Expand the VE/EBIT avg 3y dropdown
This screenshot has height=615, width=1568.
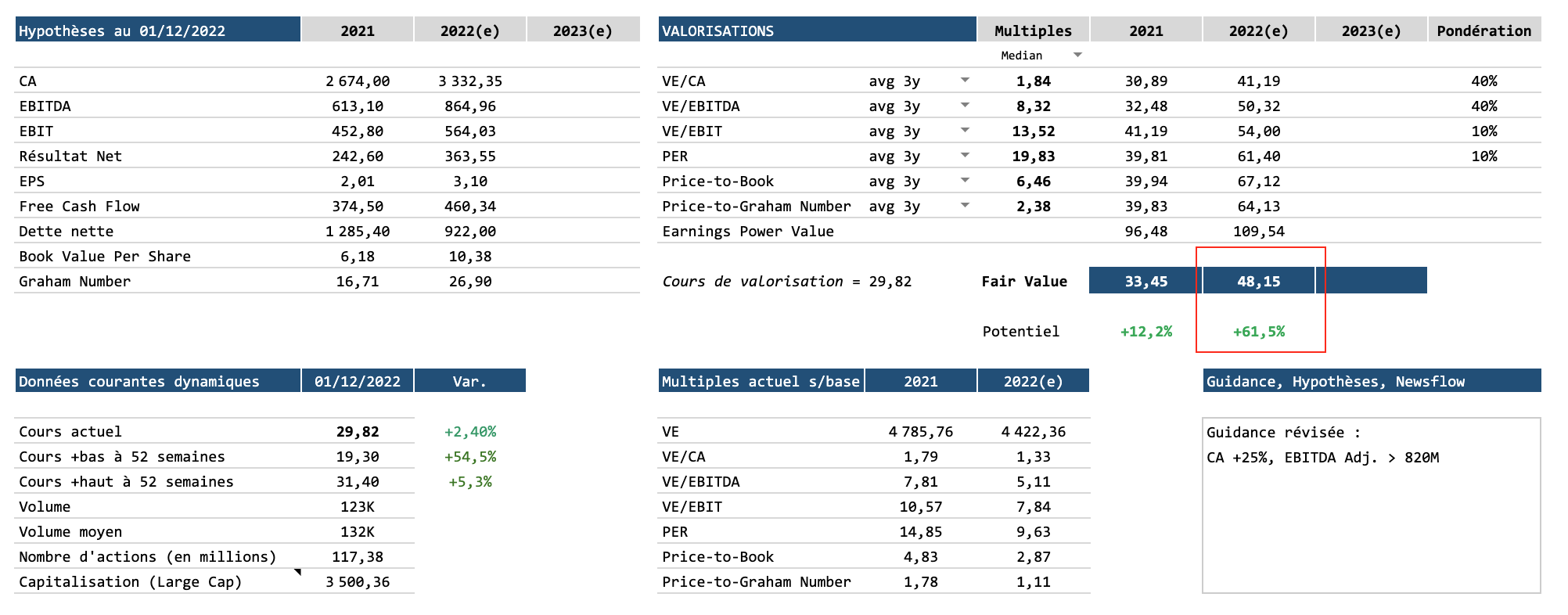965,130
